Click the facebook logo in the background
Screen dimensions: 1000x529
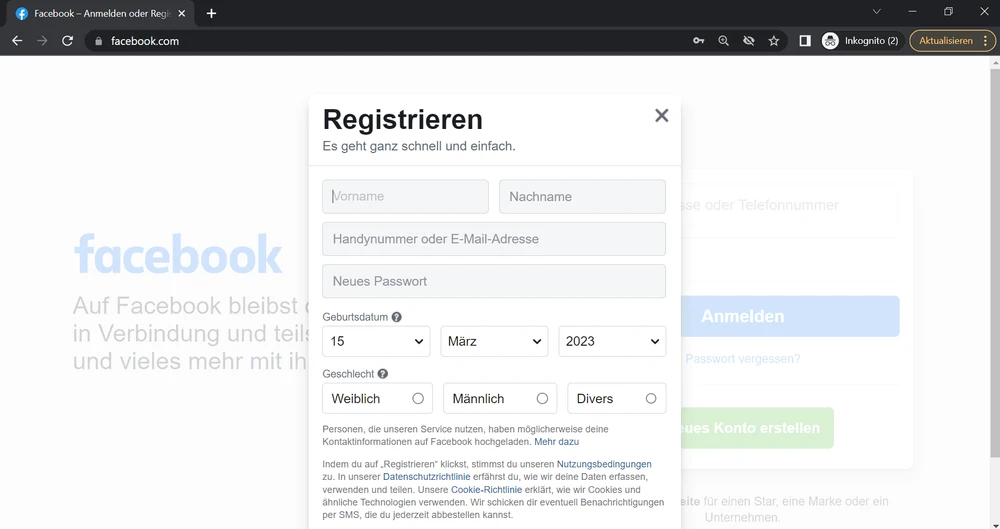[178, 254]
